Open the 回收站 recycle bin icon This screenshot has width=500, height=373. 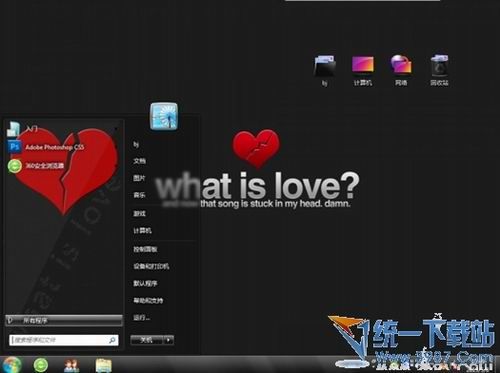[x=439, y=70]
